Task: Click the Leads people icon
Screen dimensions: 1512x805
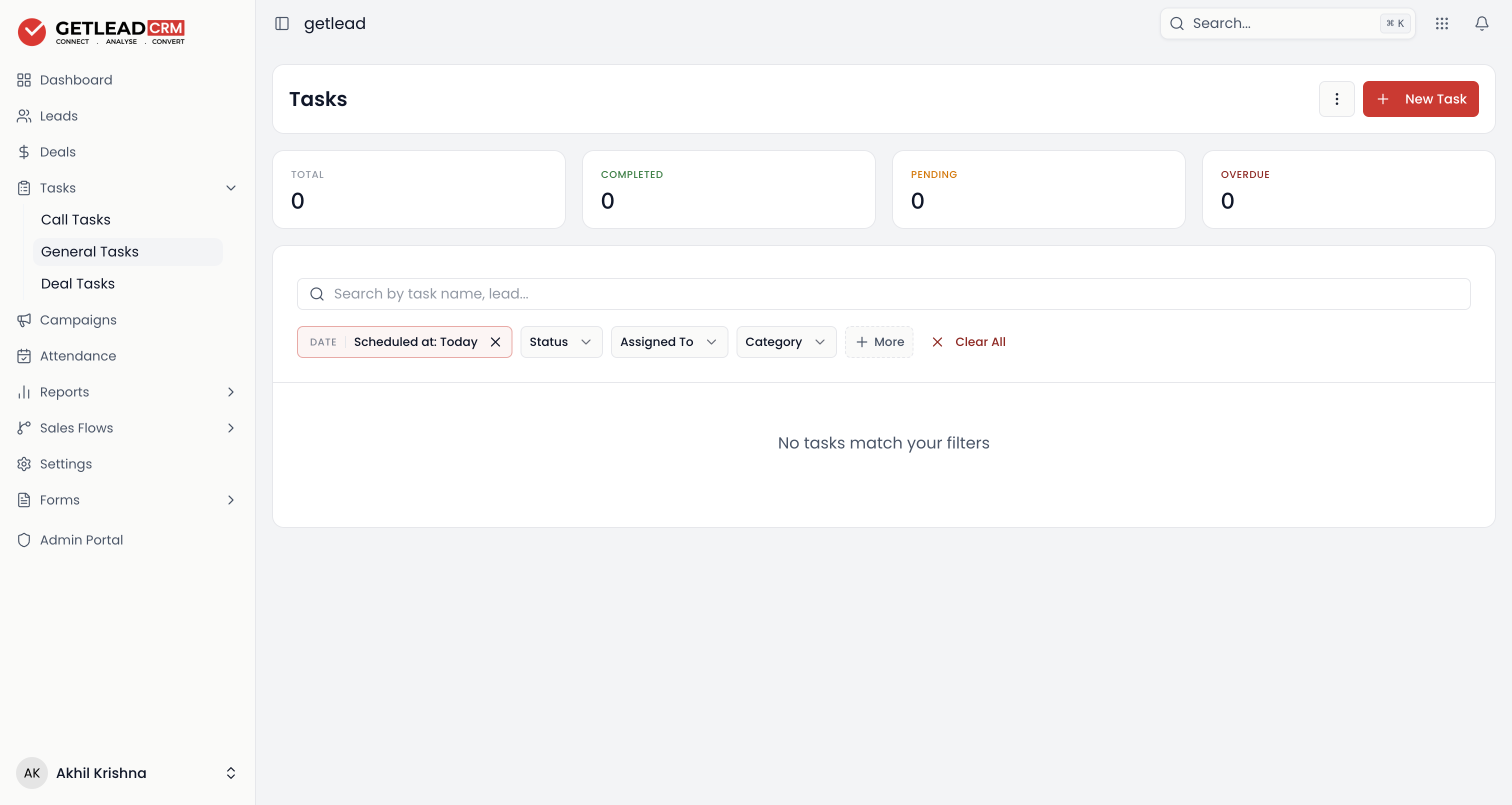Action: pyautogui.click(x=23, y=115)
